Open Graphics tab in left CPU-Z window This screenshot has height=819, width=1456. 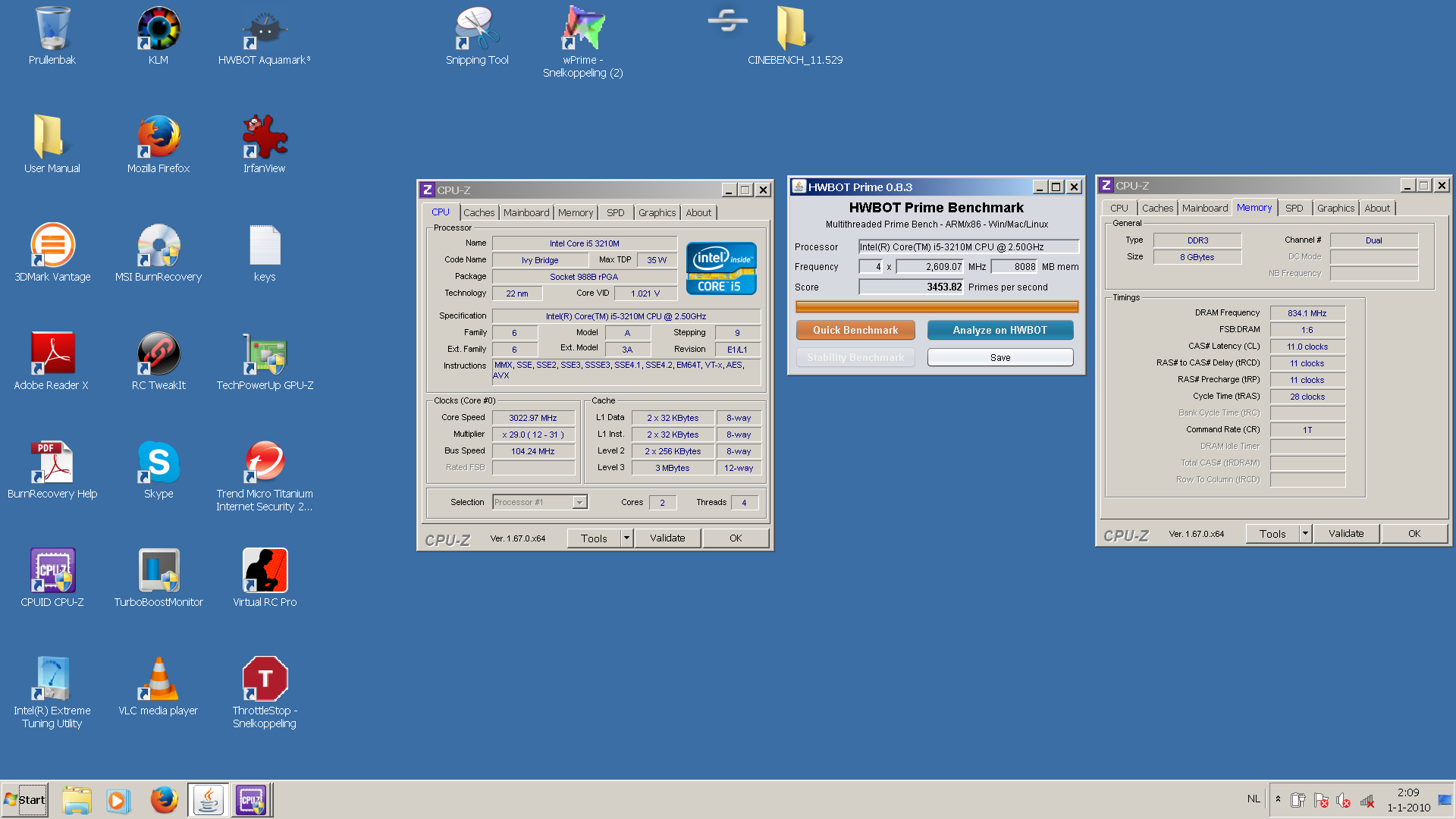[657, 213]
